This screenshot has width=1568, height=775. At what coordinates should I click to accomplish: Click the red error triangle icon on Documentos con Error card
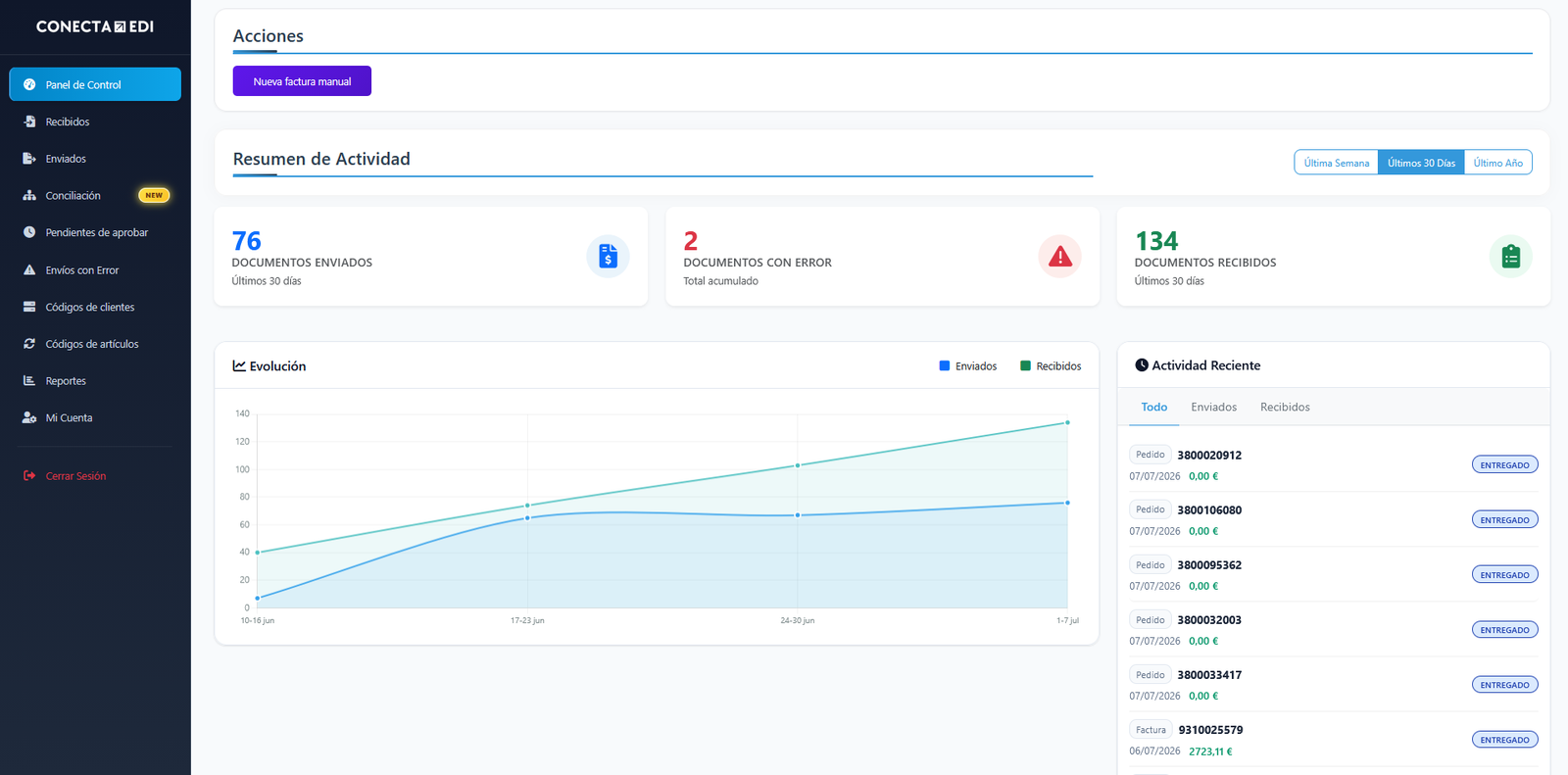pyautogui.click(x=1059, y=257)
